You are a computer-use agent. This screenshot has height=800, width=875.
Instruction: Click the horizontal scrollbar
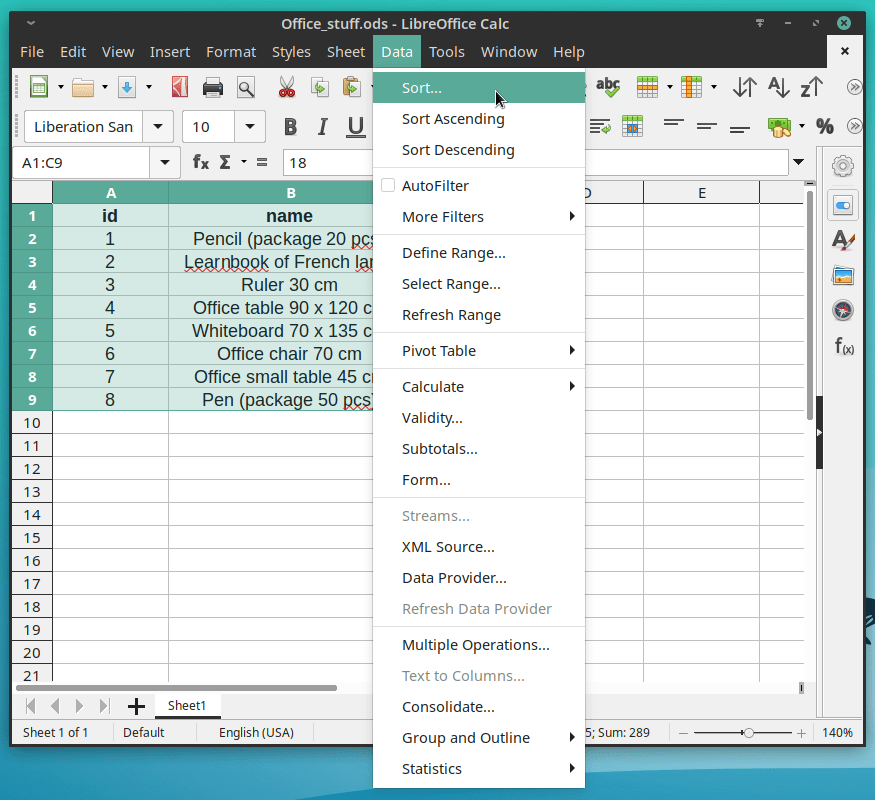[176, 688]
